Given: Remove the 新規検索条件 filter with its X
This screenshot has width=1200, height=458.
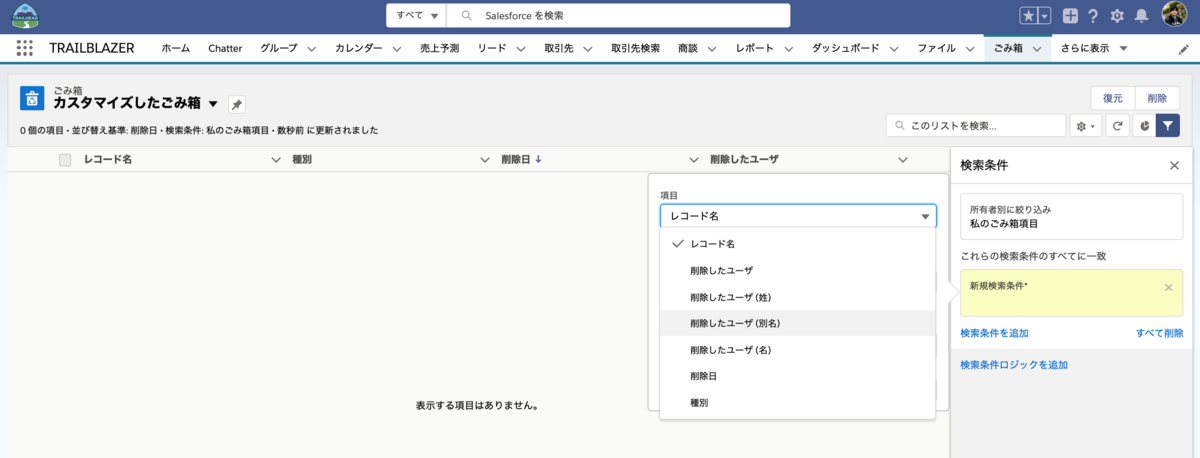Looking at the screenshot, I should point(1169,287).
